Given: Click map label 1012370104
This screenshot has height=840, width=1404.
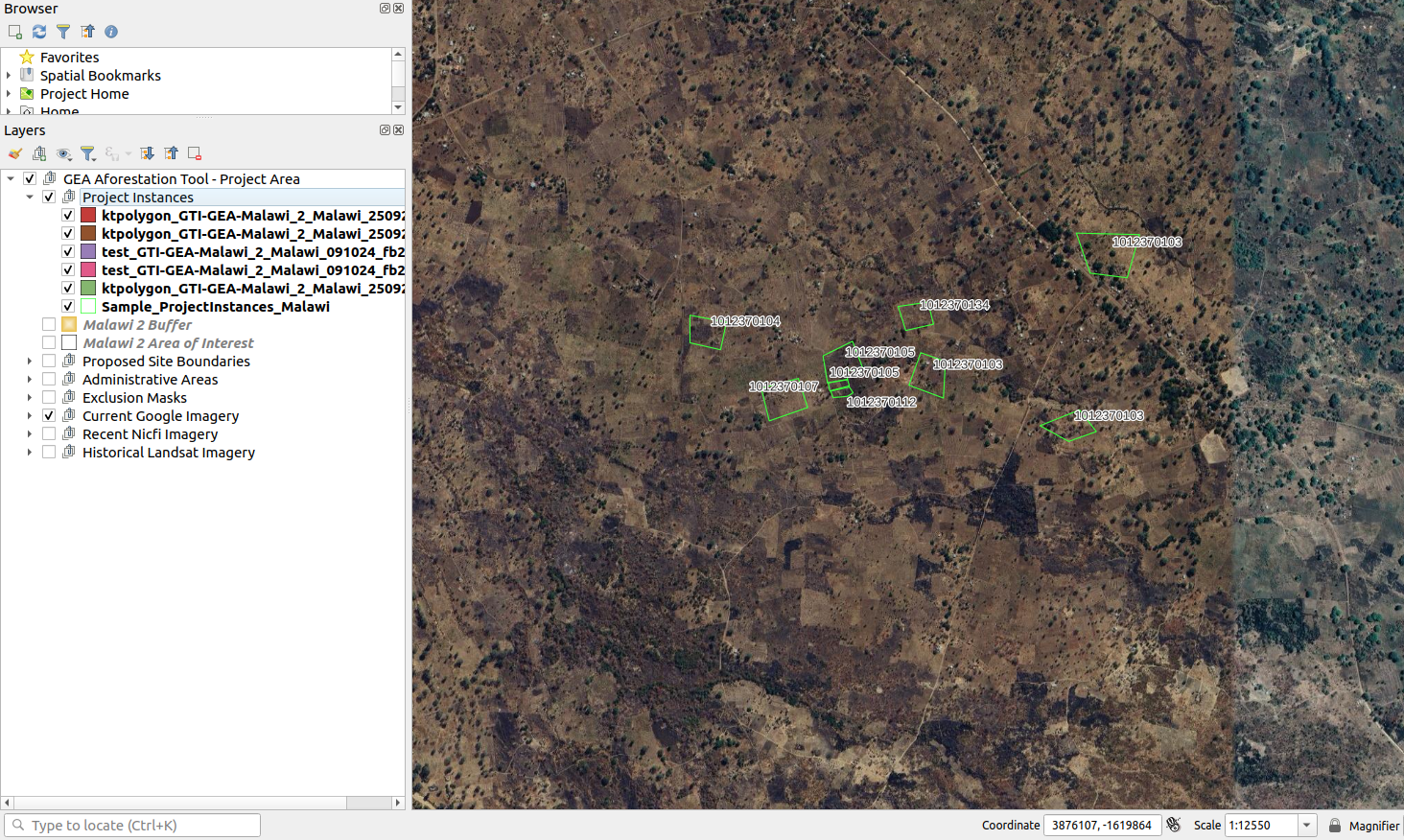Looking at the screenshot, I should 745,321.
